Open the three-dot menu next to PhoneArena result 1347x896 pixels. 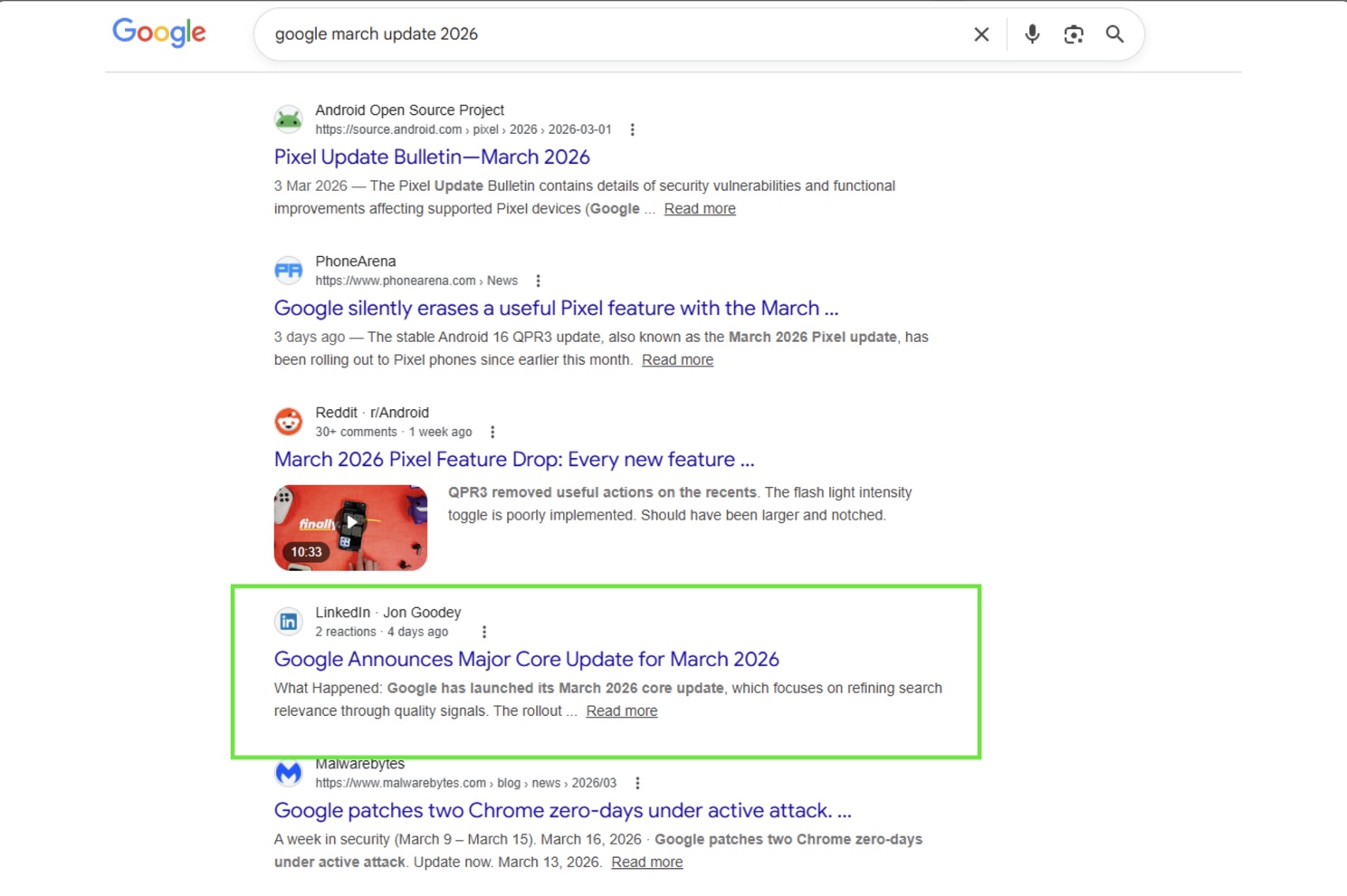(539, 281)
